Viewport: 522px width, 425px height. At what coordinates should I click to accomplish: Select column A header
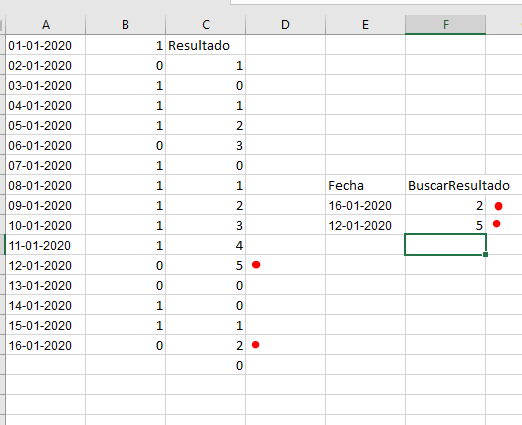point(46,25)
